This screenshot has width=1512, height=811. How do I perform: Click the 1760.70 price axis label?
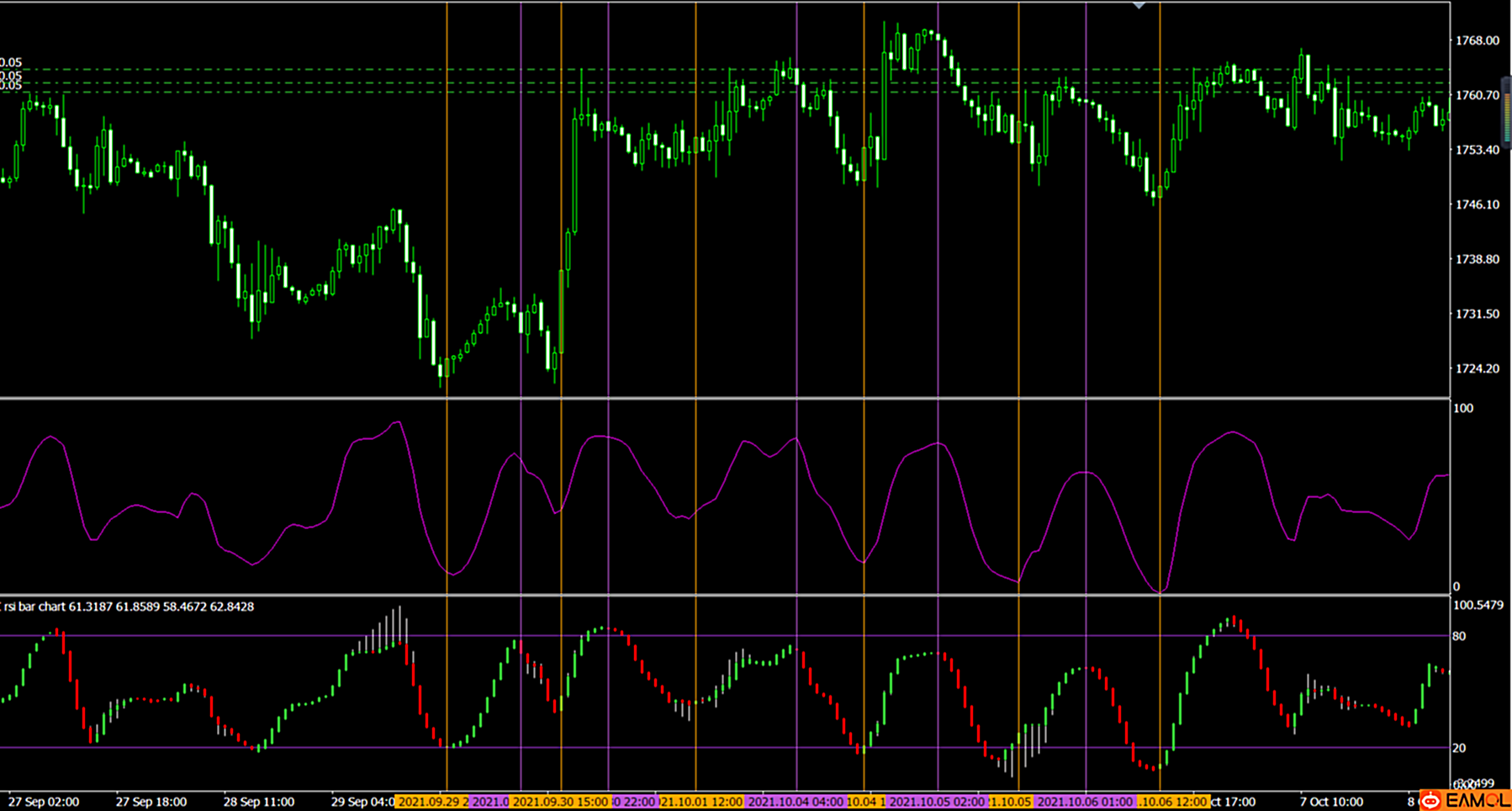click(1477, 95)
